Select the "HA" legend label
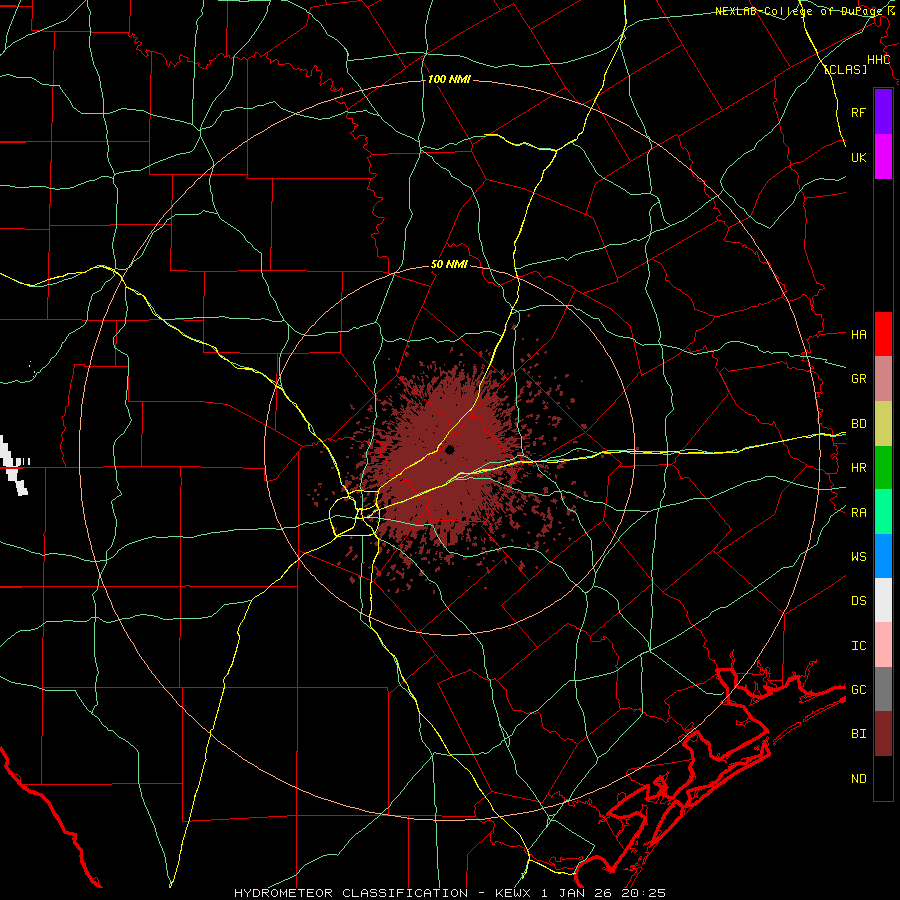This screenshot has height=900, width=900. tap(858, 334)
